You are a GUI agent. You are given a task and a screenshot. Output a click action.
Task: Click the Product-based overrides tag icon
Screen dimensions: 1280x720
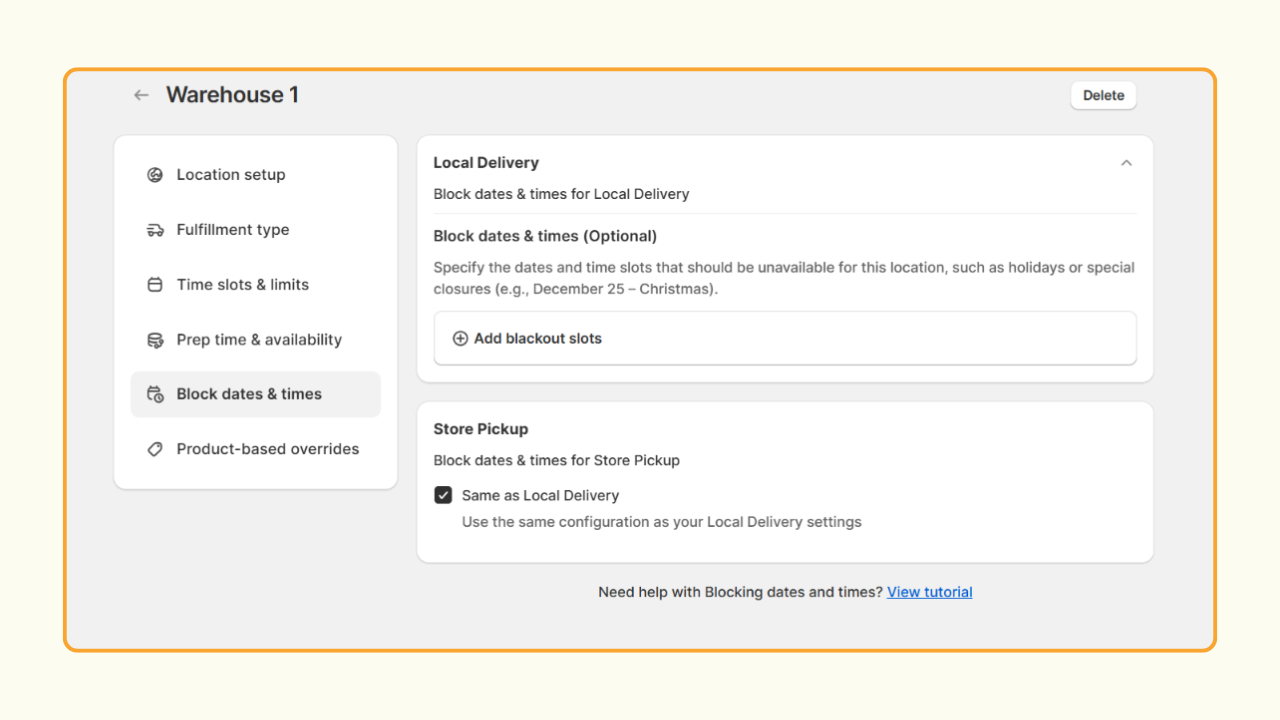point(155,449)
